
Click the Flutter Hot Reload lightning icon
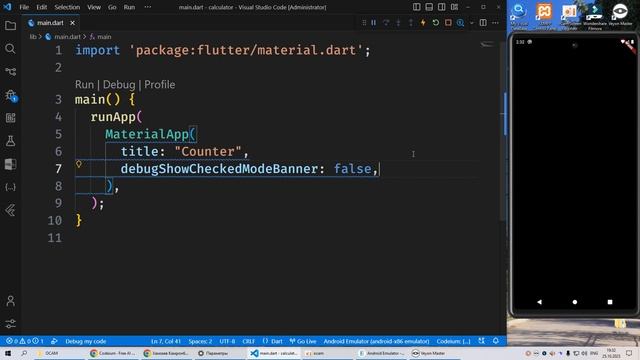click(x=423, y=23)
